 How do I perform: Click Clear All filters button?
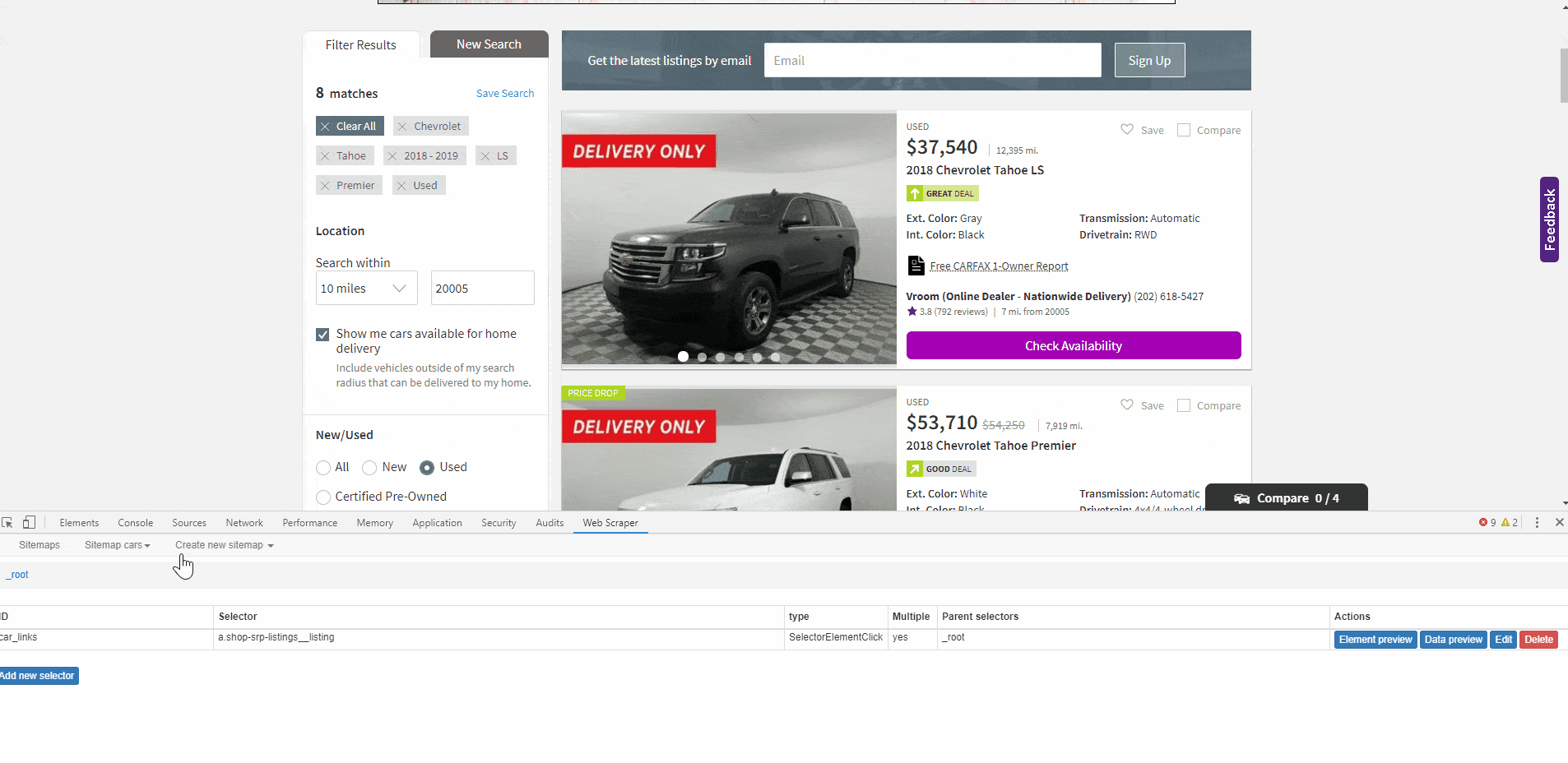pos(350,127)
